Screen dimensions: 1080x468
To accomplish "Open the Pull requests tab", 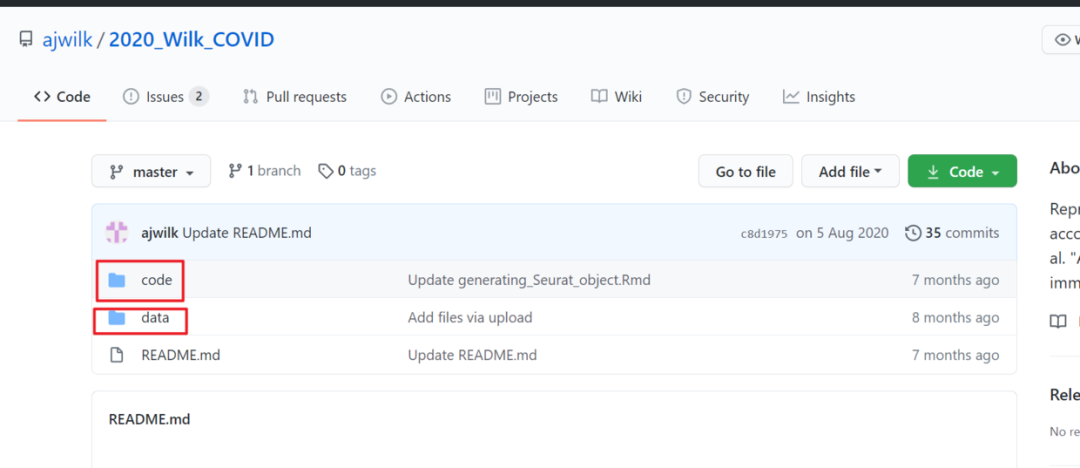I will coord(295,97).
